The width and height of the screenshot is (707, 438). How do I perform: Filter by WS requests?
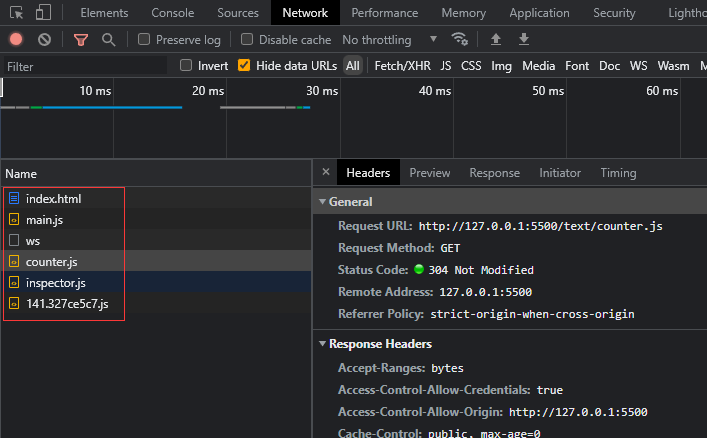(x=638, y=66)
